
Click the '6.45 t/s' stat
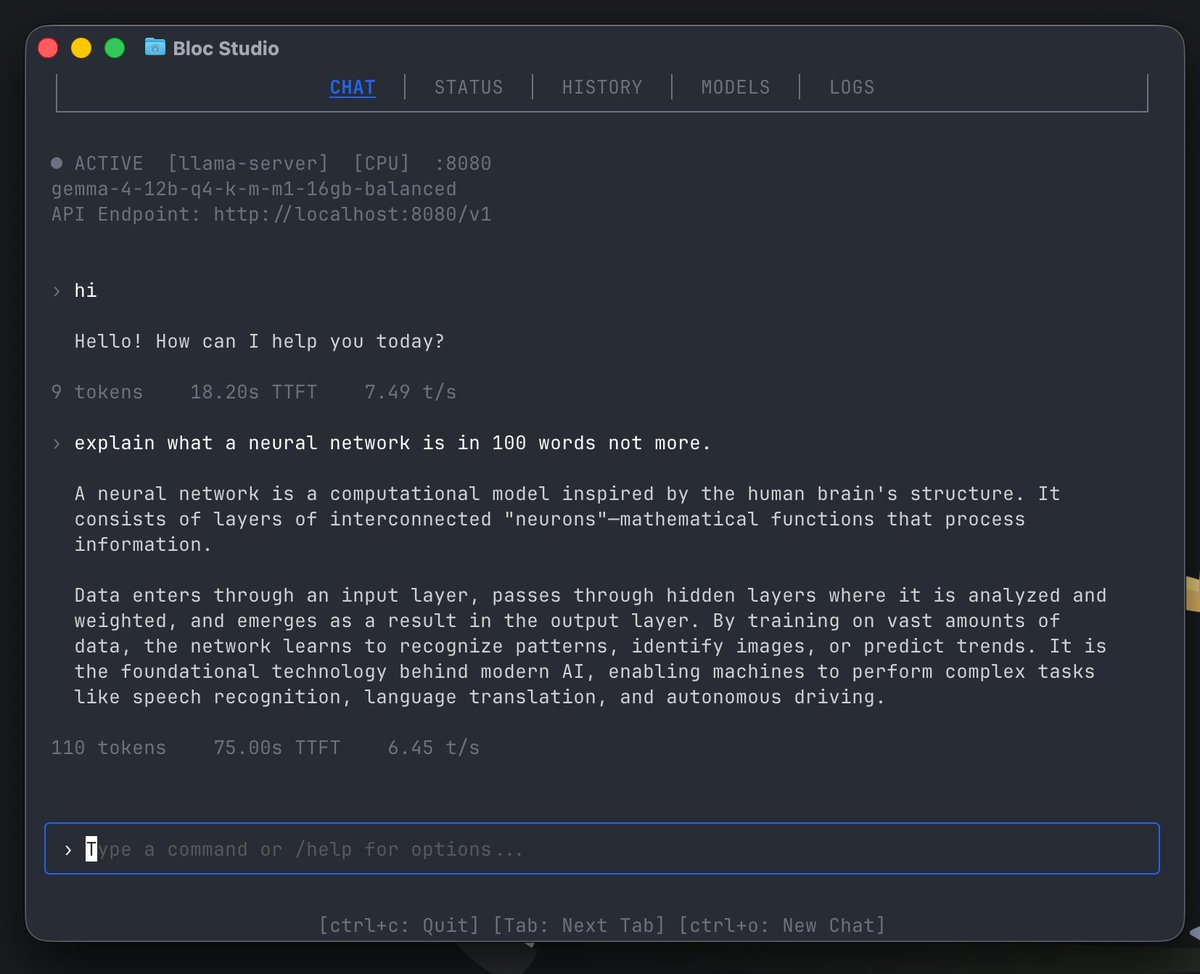click(434, 747)
